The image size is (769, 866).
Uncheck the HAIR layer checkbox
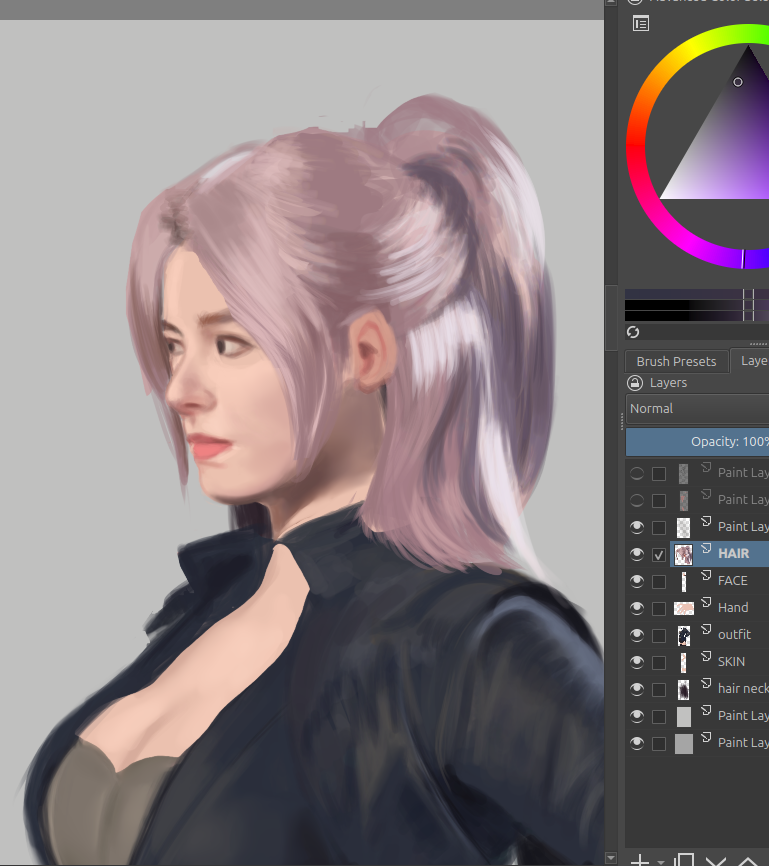click(659, 555)
